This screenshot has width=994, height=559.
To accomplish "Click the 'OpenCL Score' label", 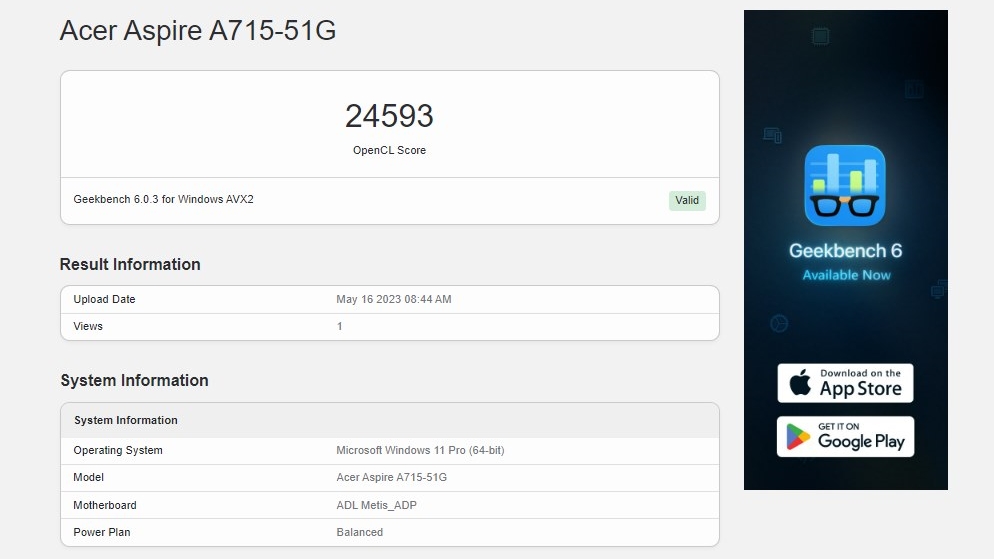I will pyautogui.click(x=389, y=150).
